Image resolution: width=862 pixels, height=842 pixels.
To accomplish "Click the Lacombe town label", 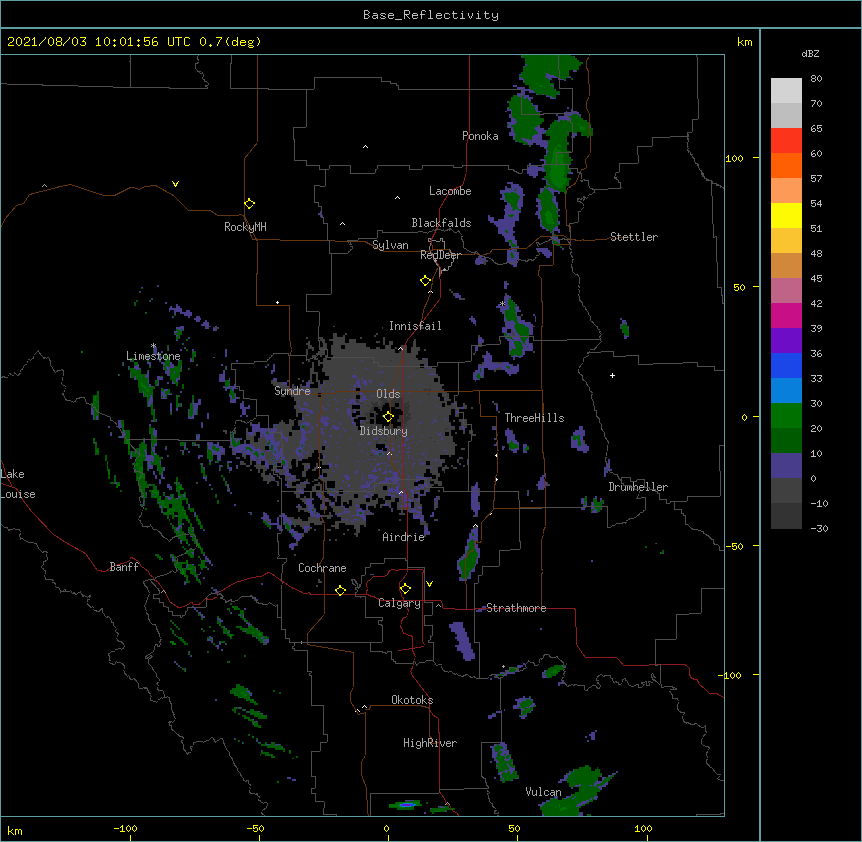I will click(450, 191).
